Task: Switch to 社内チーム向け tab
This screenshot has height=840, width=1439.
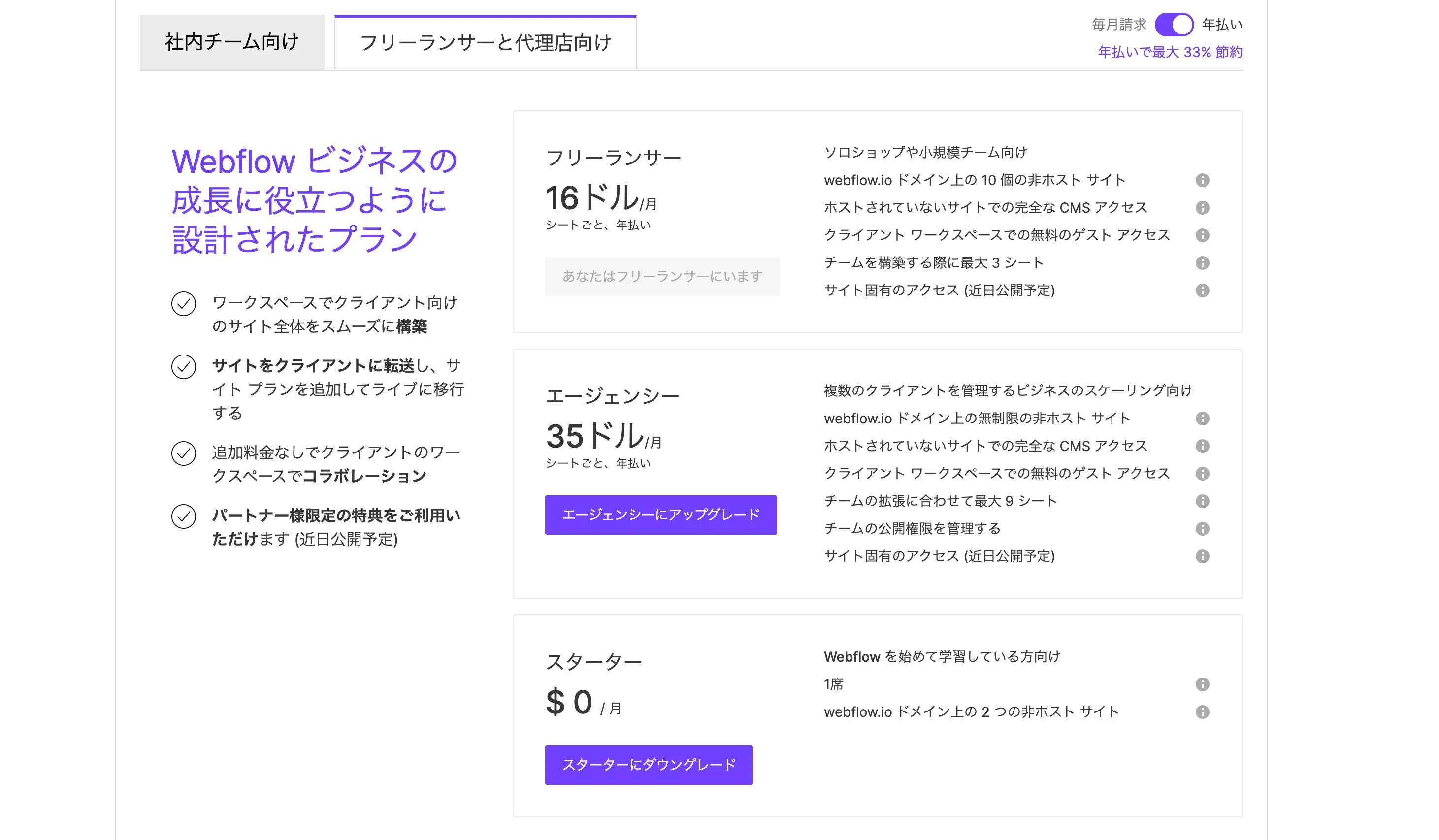Action: click(x=232, y=42)
